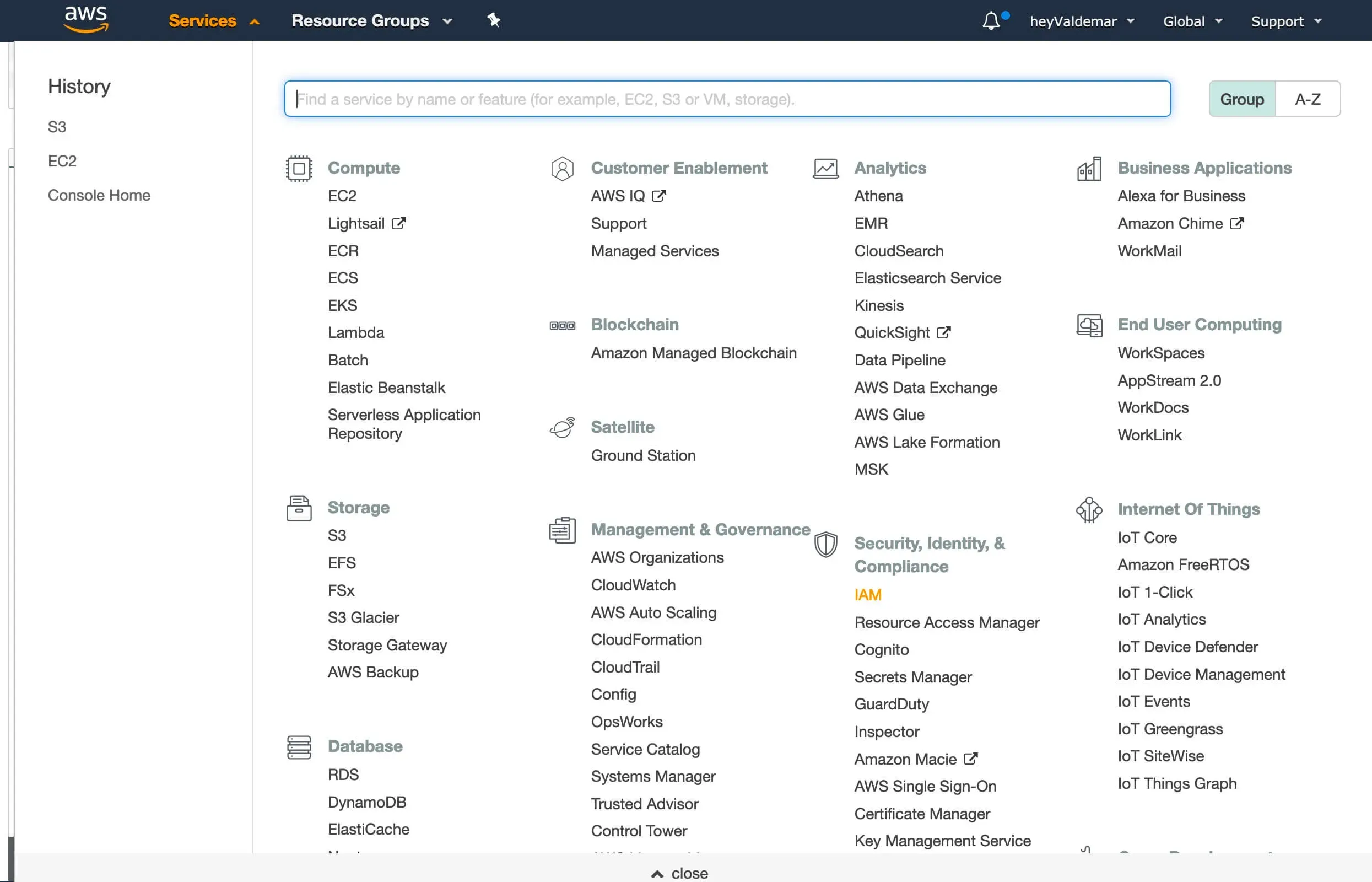Open EC2 from History list
Image resolution: width=1372 pixels, height=882 pixels.
pos(62,161)
